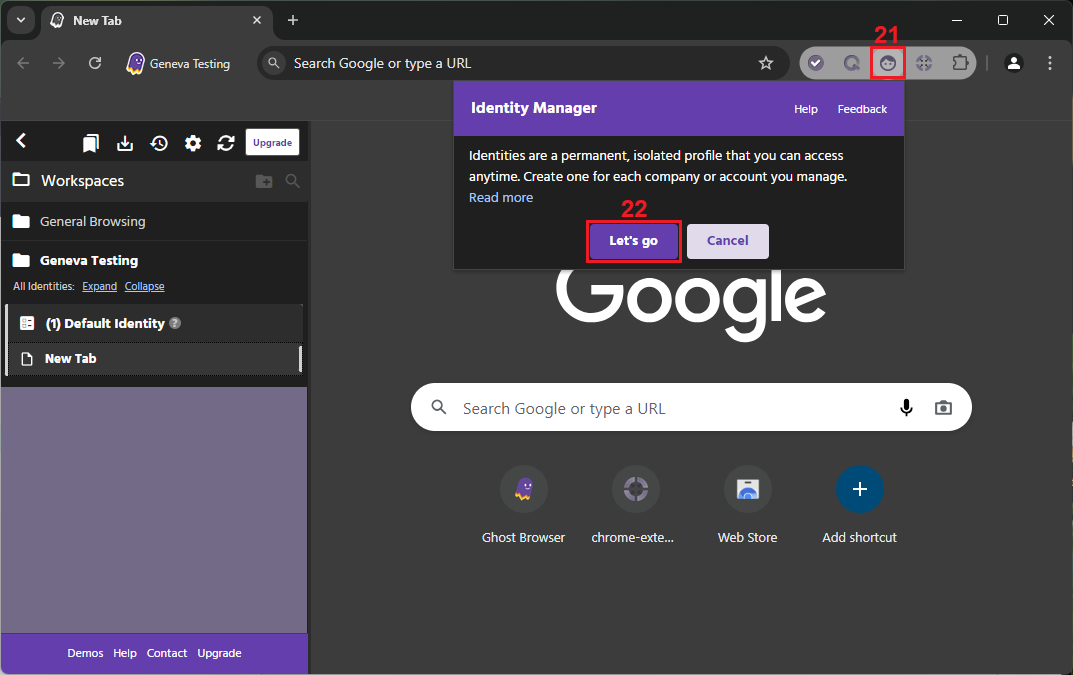Image resolution: width=1073 pixels, height=675 pixels.
Task: Click the Default Identity help question mark
Action: (175, 323)
